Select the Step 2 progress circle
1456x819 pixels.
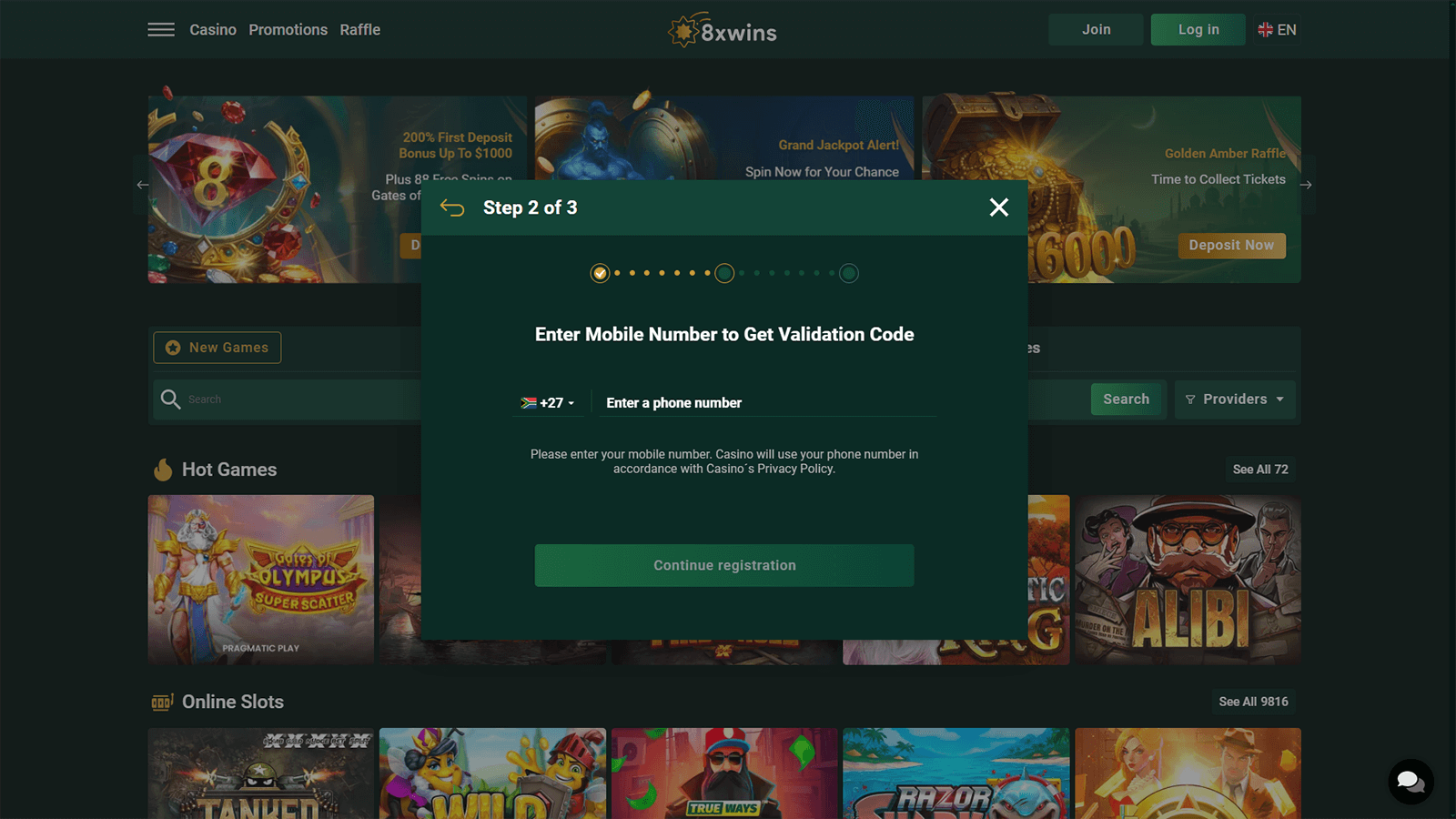click(x=724, y=273)
